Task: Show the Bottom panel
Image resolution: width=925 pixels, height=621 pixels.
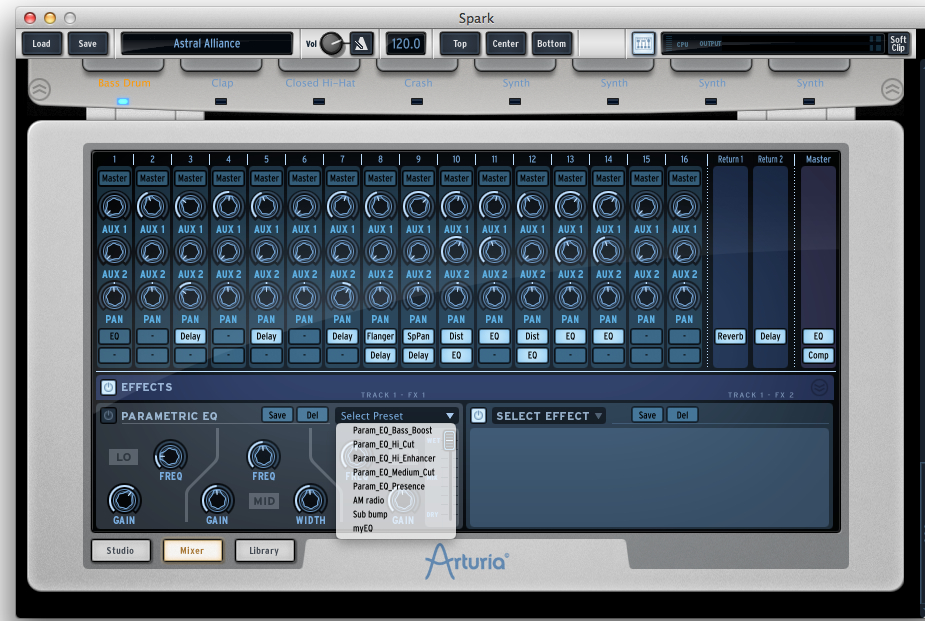Action: [552, 44]
